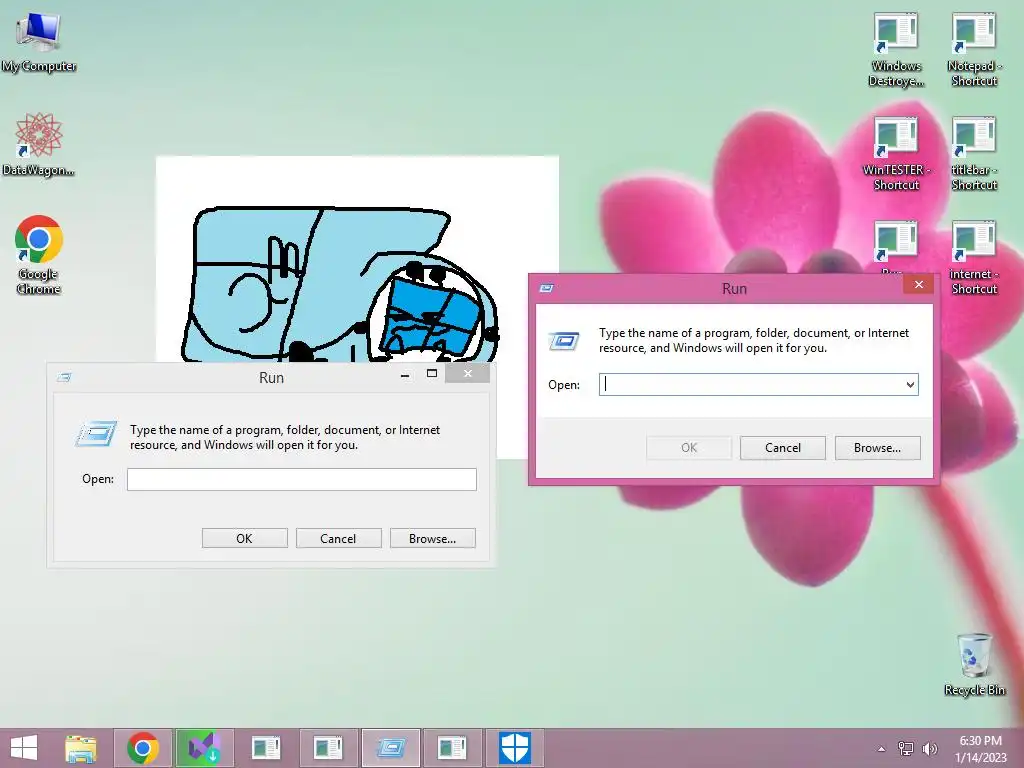Click Cancel in the gray Run window

point(338,539)
